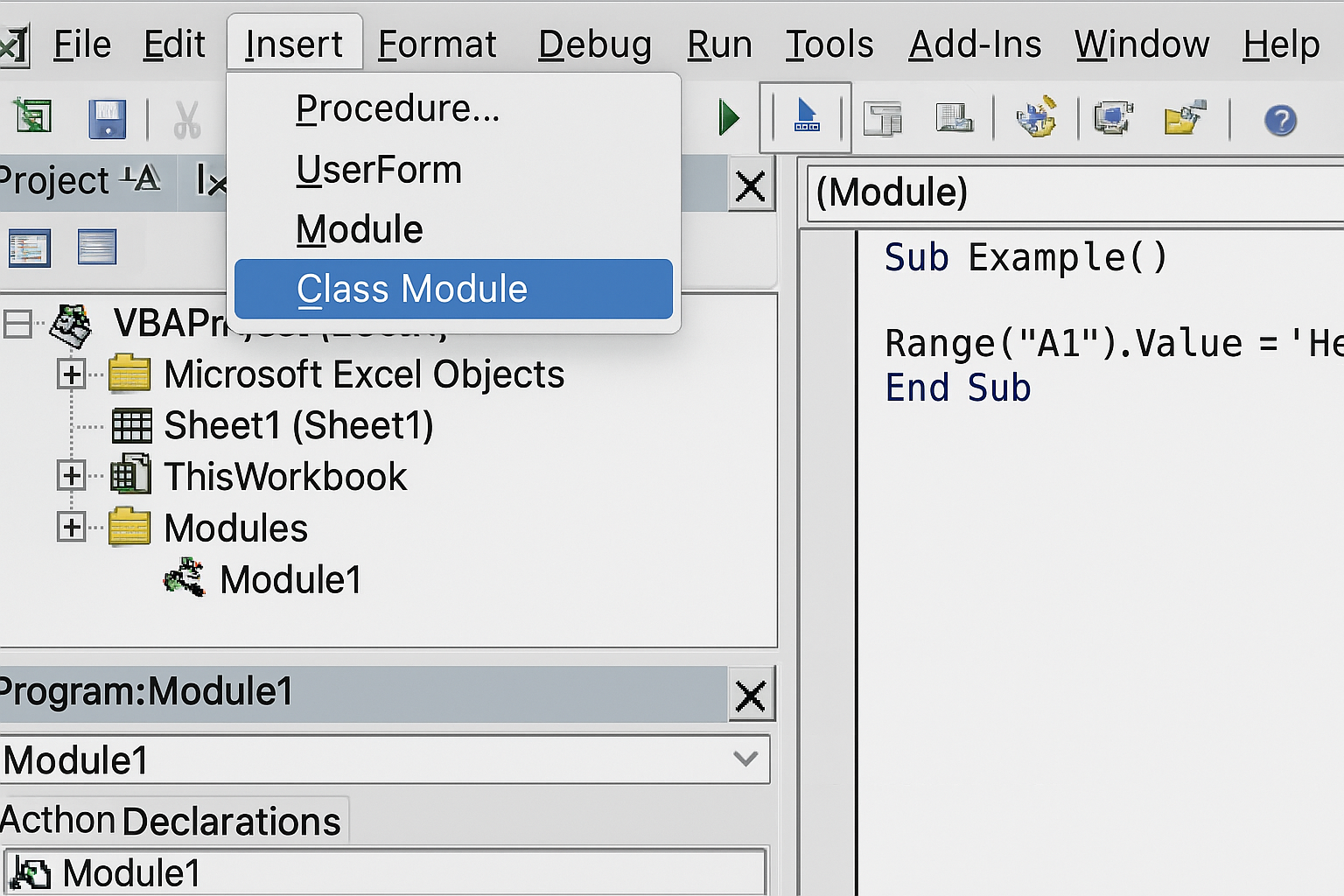
Task: Choose Module from Insert menu
Action: 453,229
